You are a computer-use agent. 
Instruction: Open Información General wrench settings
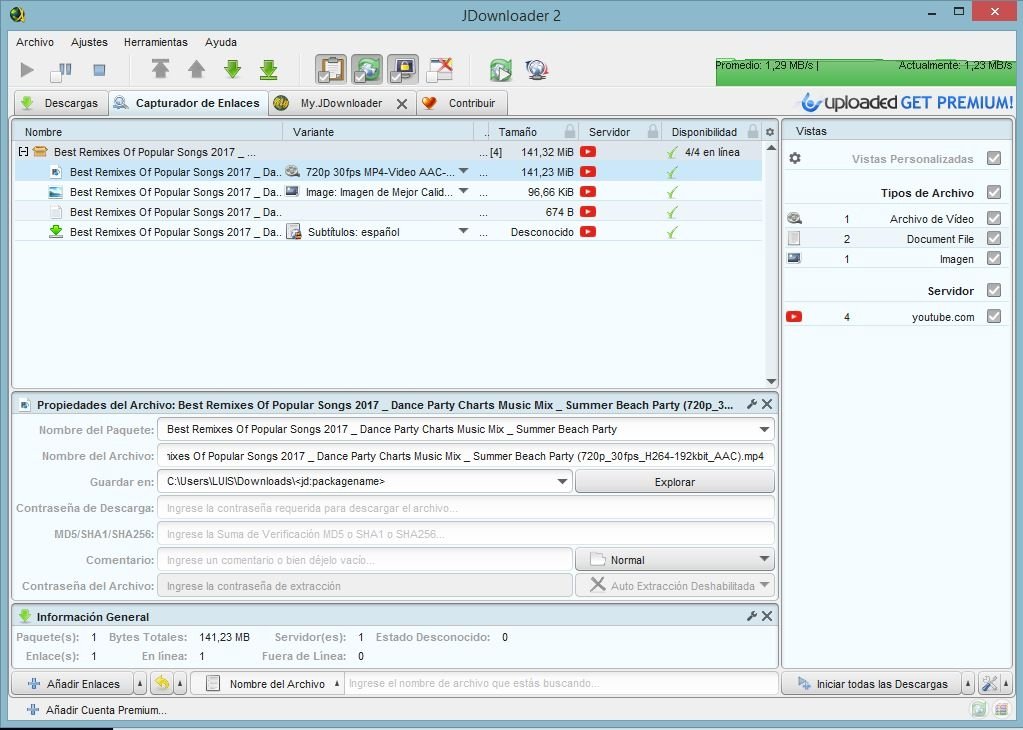(x=752, y=616)
